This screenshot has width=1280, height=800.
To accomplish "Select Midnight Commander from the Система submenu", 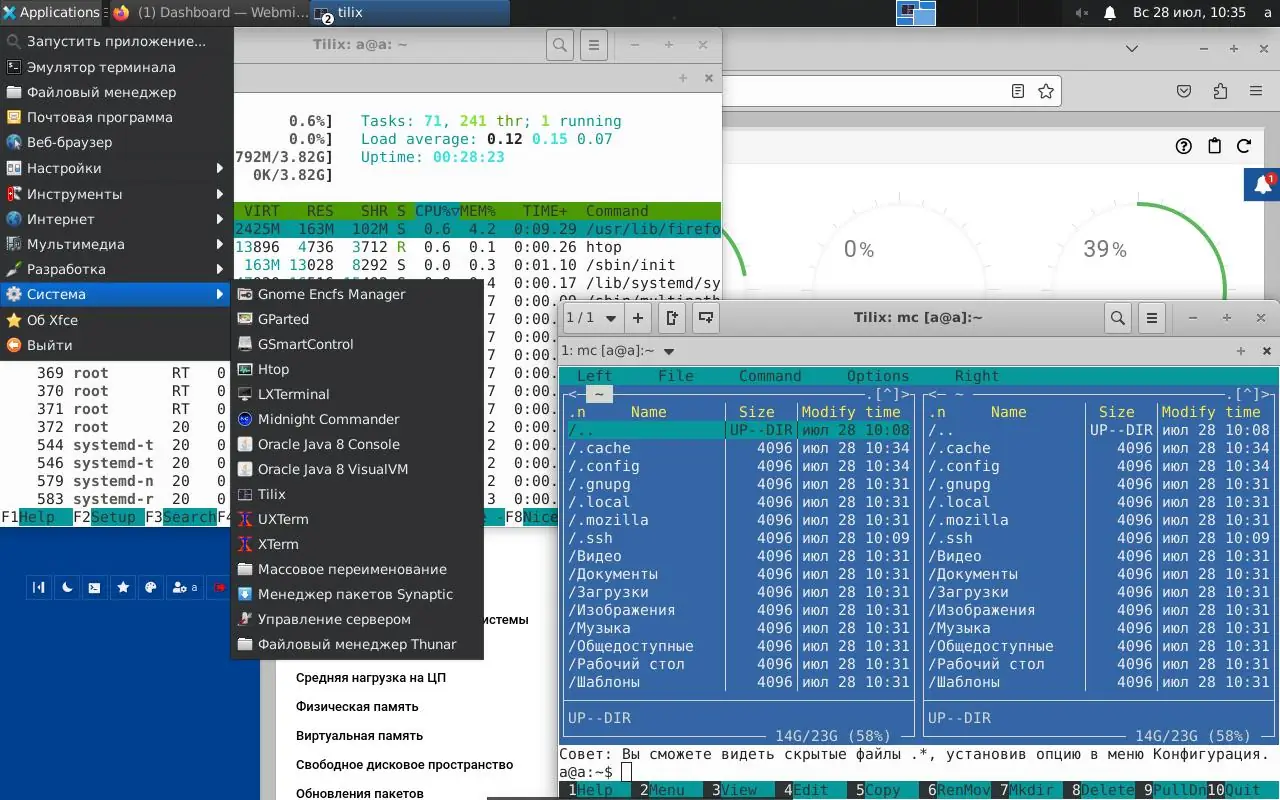I will (328, 419).
